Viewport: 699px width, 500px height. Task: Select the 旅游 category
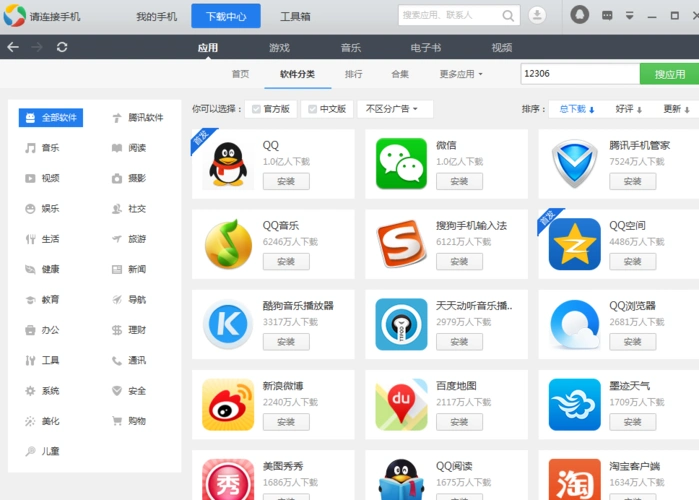coord(129,239)
